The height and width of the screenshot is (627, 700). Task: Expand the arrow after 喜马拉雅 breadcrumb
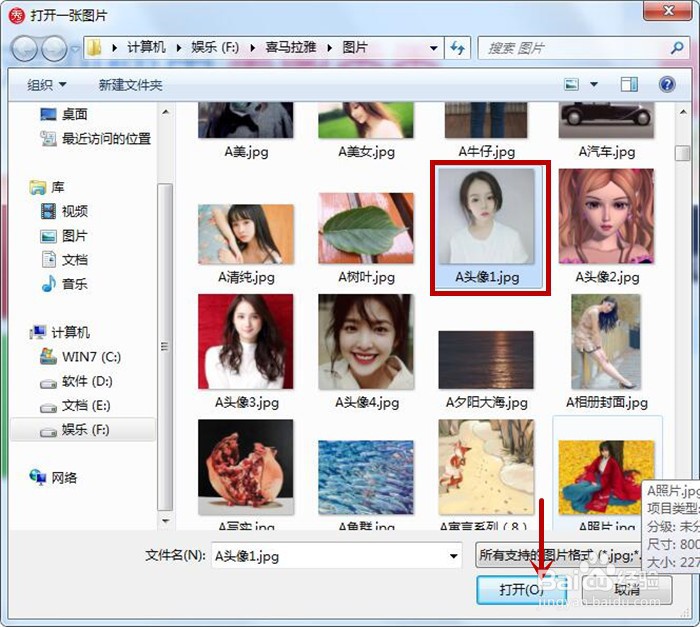pos(330,48)
